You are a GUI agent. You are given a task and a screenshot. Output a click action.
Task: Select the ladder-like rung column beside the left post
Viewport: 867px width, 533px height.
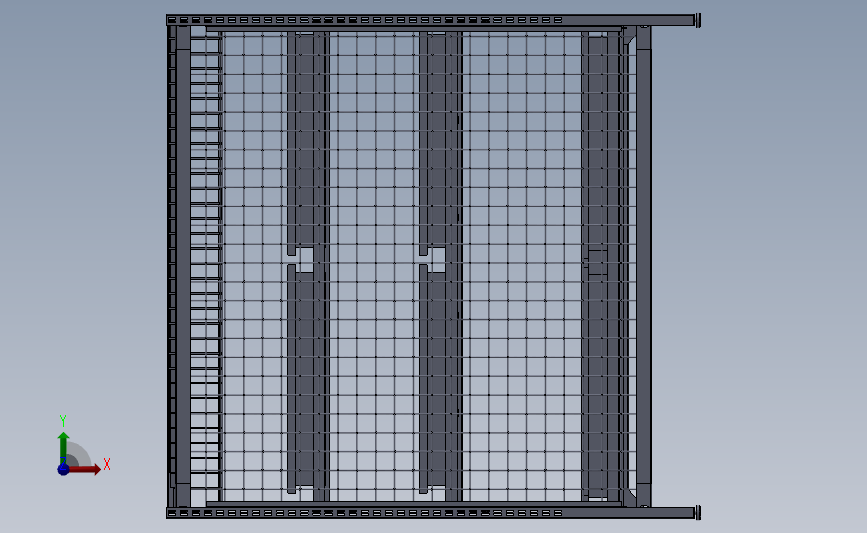[206, 265]
